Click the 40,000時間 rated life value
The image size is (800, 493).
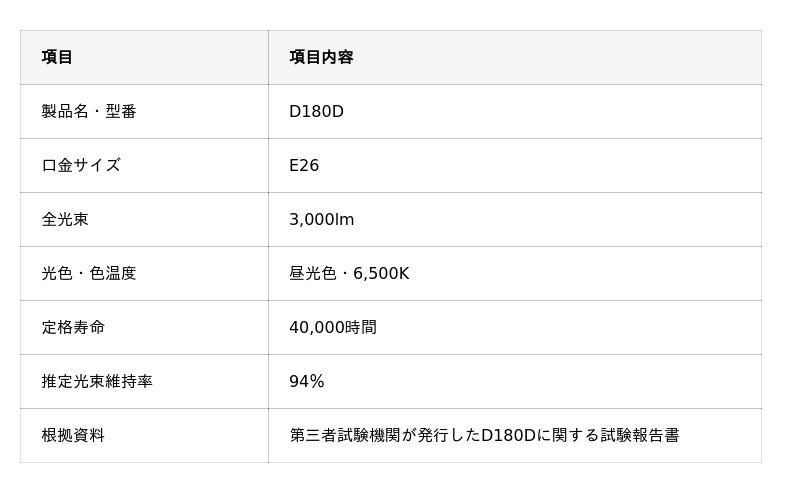pos(333,327)
